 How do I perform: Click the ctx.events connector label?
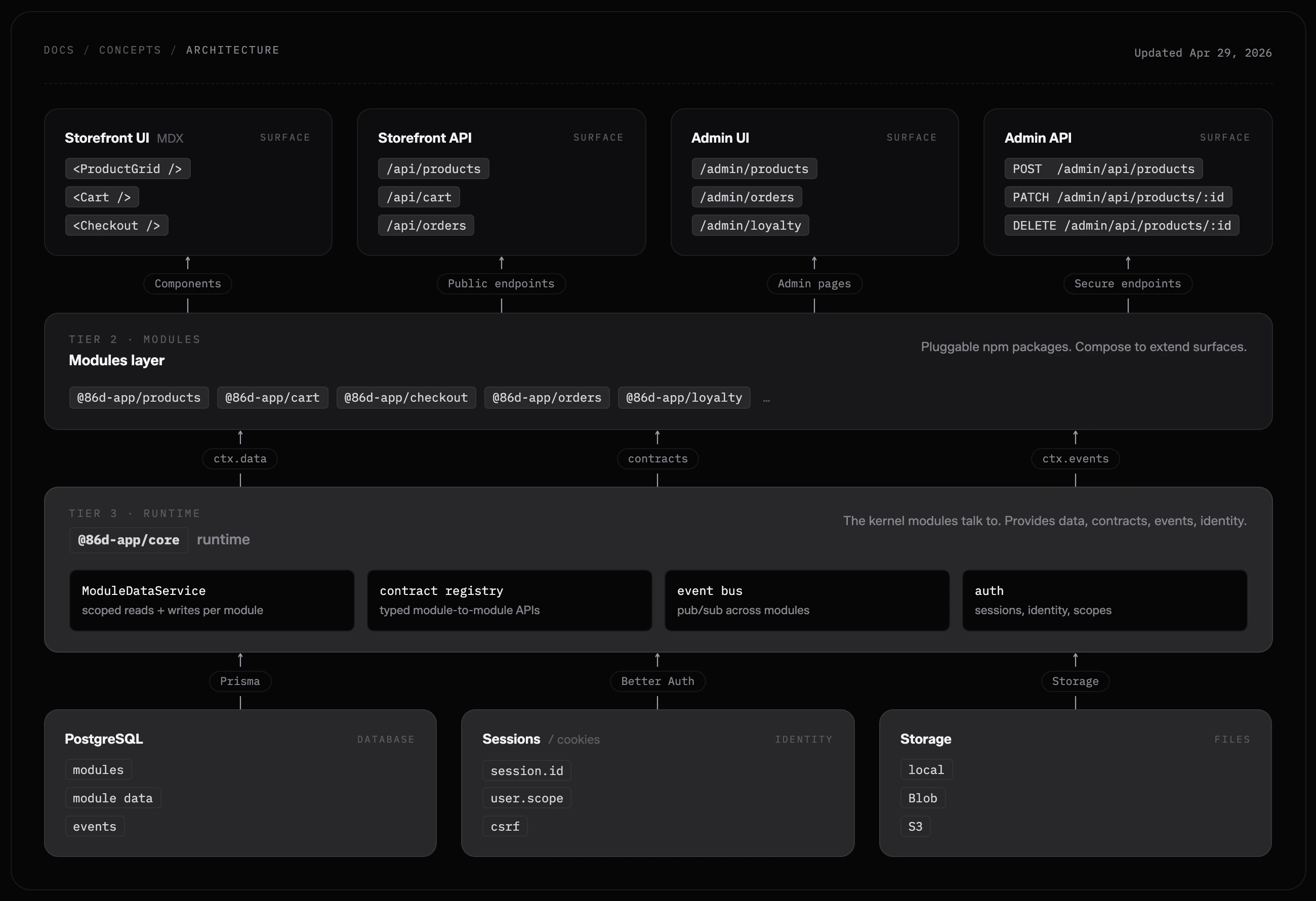click(1076, 458)
